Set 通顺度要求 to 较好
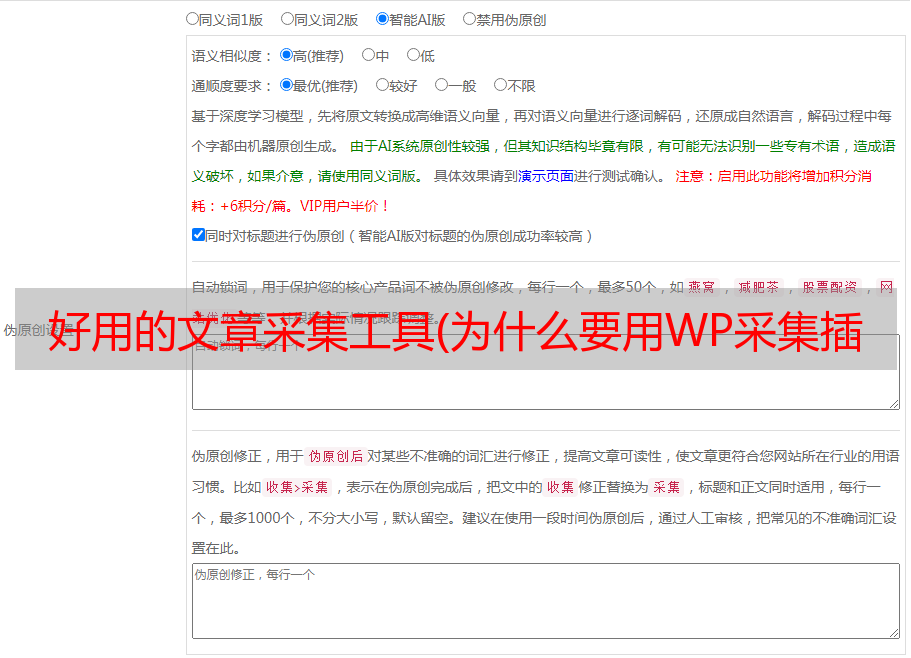The image size is (911, 658). point(382,85)
